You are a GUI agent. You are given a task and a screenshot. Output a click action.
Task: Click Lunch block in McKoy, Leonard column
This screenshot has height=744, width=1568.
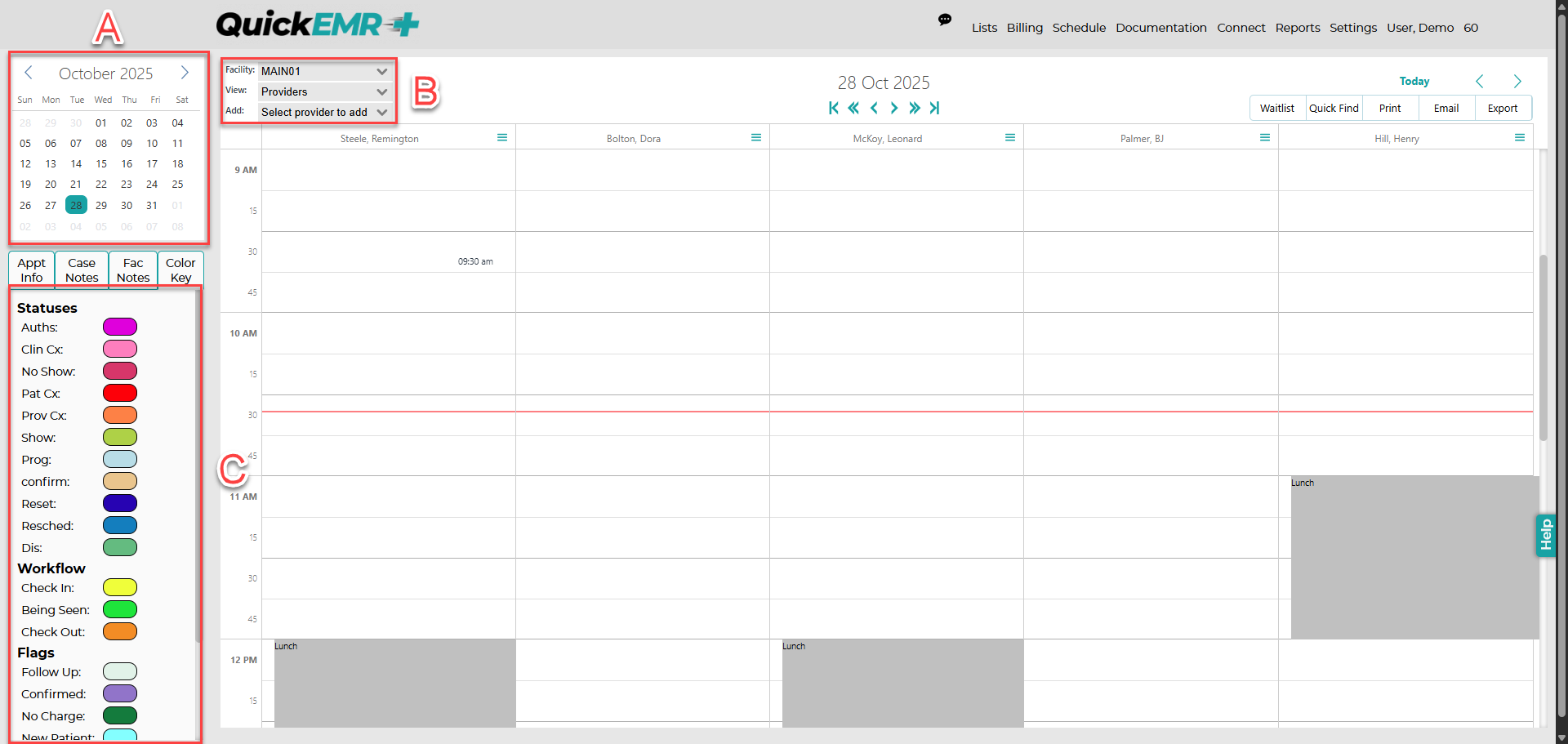pyautogui.click(x=902, y=683)
